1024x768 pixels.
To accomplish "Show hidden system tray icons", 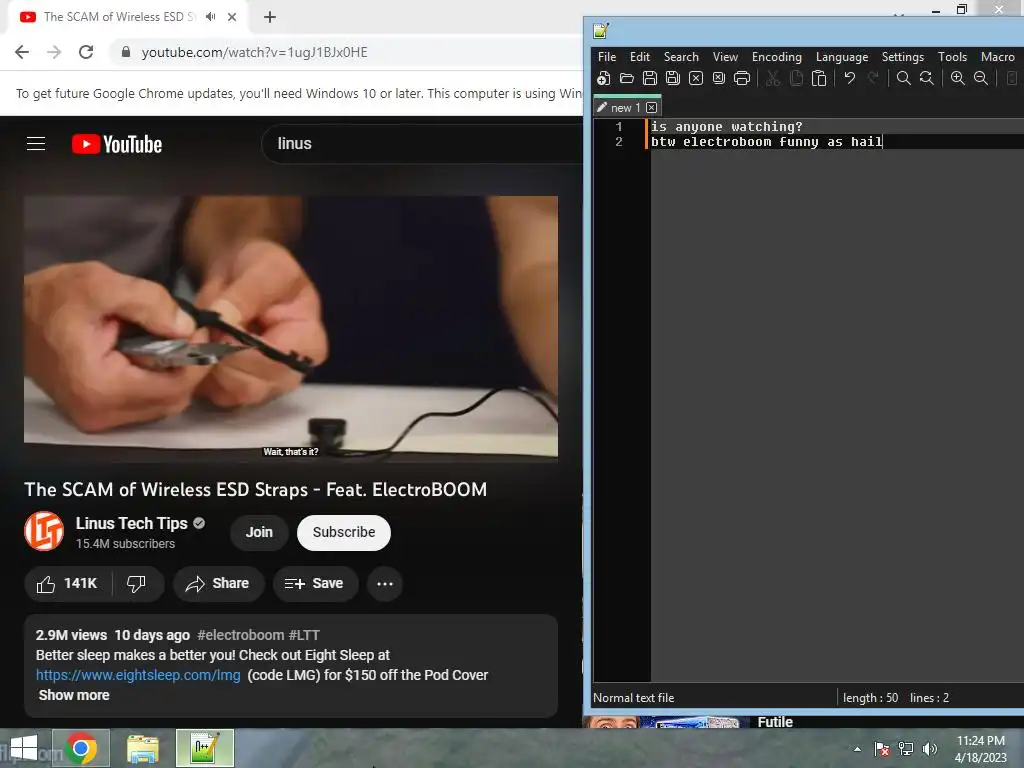I will coord(857,749).
